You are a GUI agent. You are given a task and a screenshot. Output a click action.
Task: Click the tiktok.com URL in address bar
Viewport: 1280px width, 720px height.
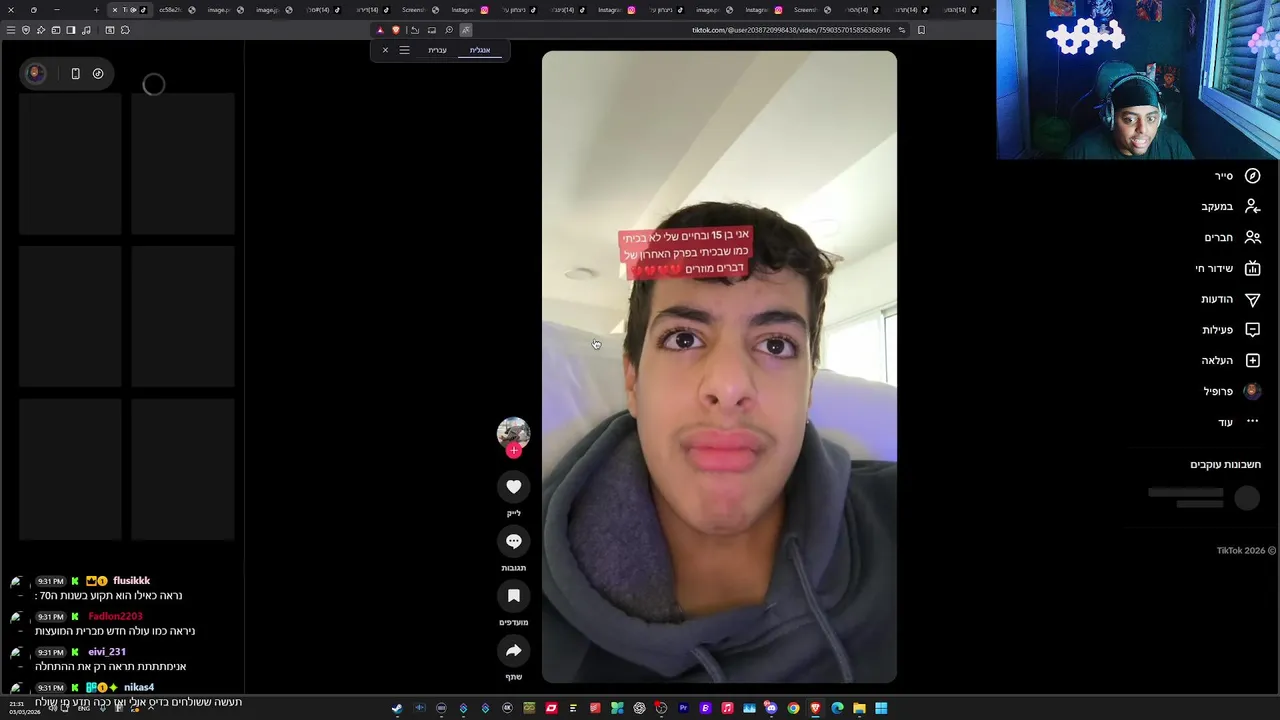[x=790, y=30]
